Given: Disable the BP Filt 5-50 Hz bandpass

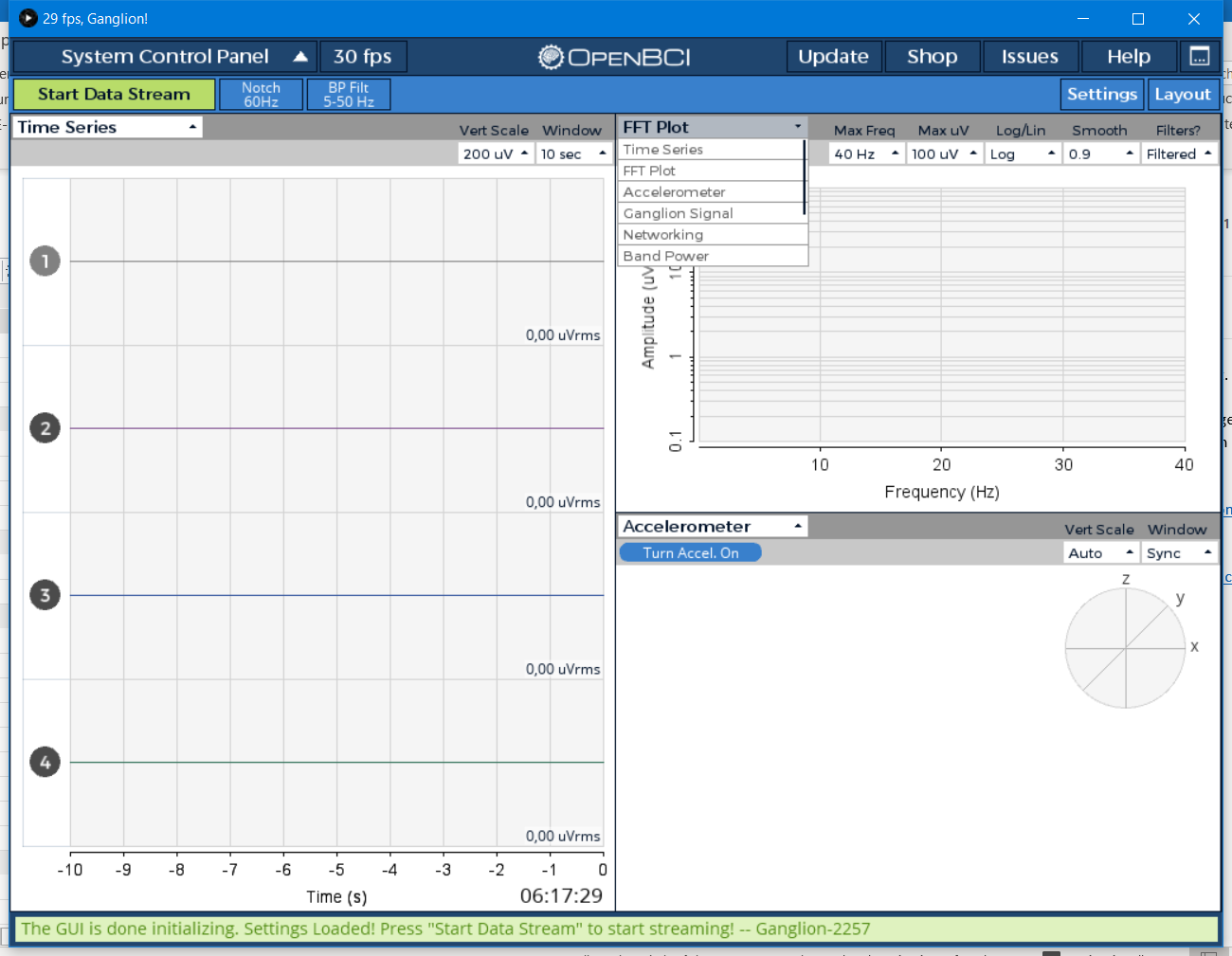Looking at the screenshot, I should [348, 94].
